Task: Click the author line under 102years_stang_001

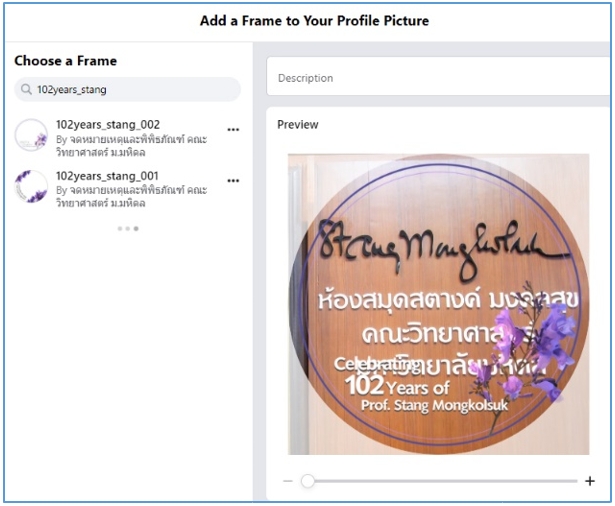Action: pyautogui.click(x=130, y=196)
